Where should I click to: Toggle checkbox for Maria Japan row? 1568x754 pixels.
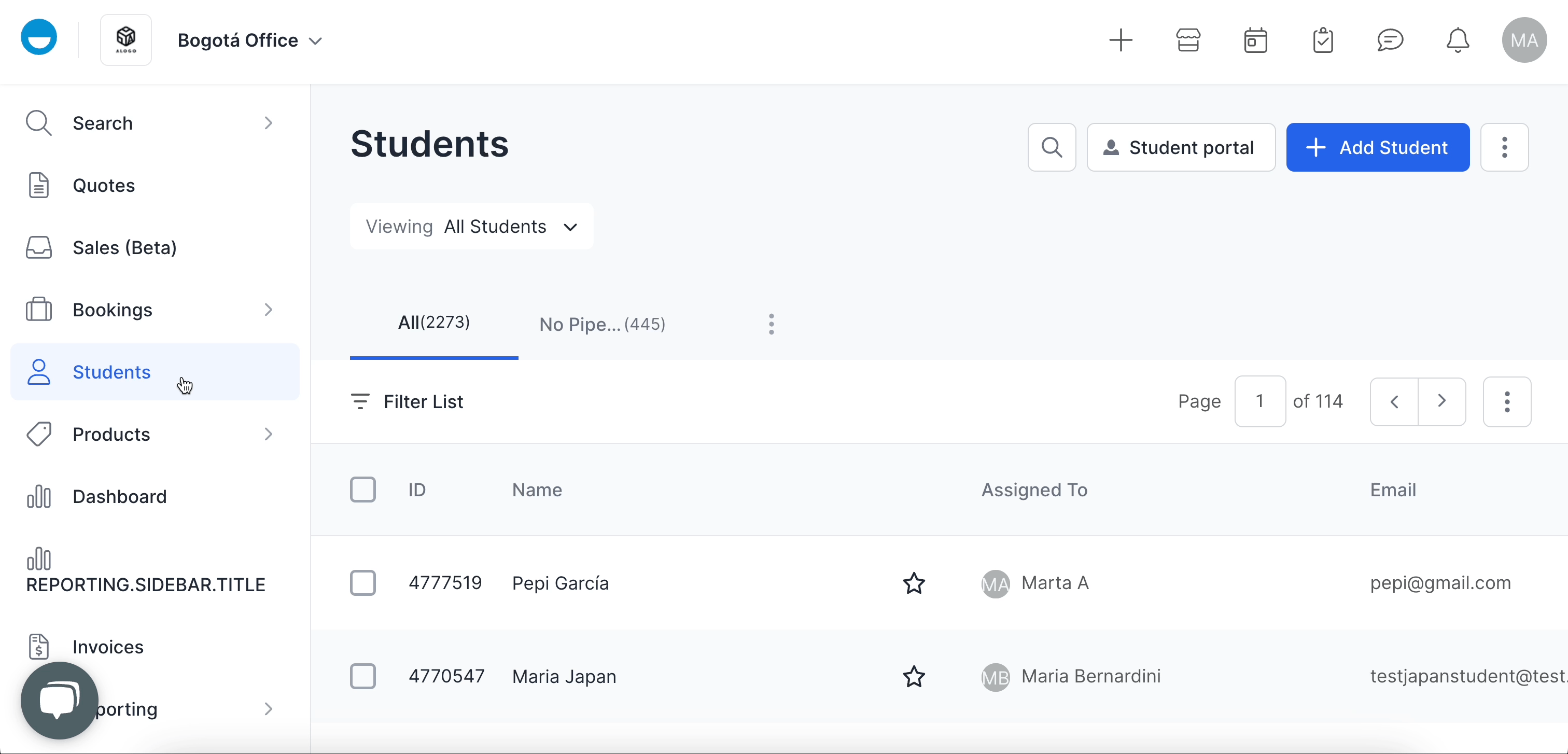point(362,676)
